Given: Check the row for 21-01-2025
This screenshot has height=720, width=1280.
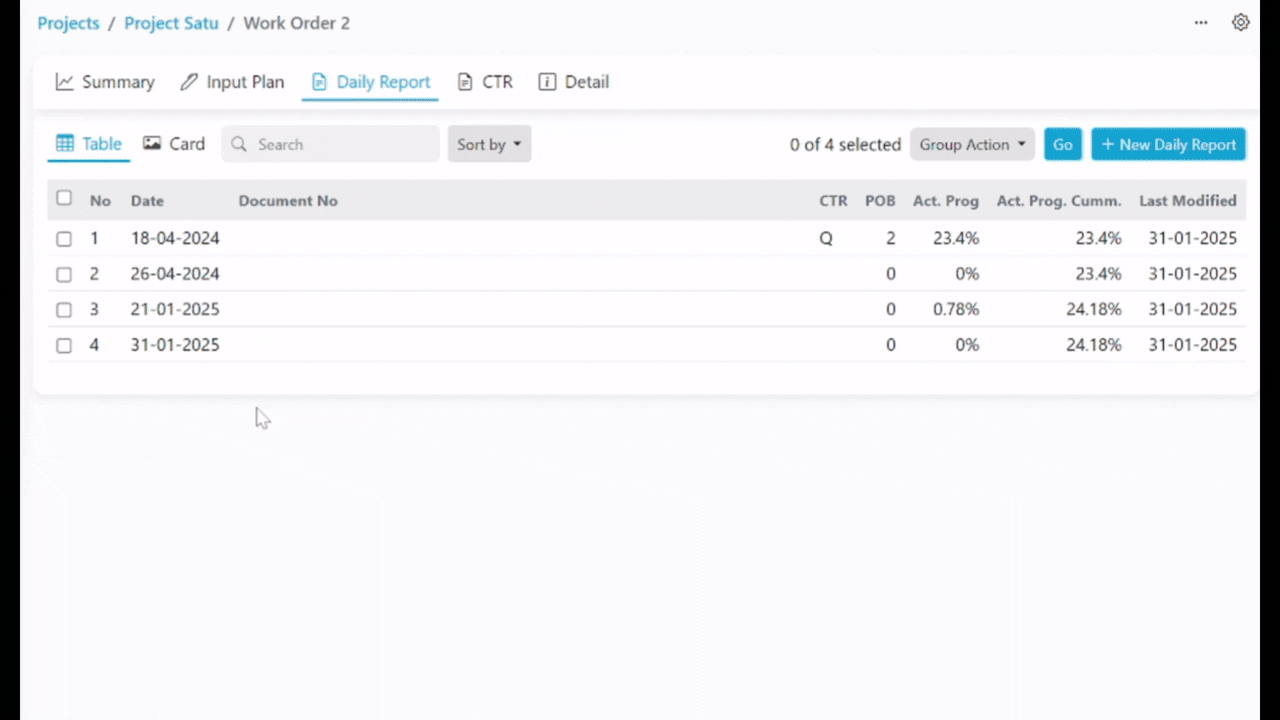Looking at the screenshot, I should (x=64, y=310).
